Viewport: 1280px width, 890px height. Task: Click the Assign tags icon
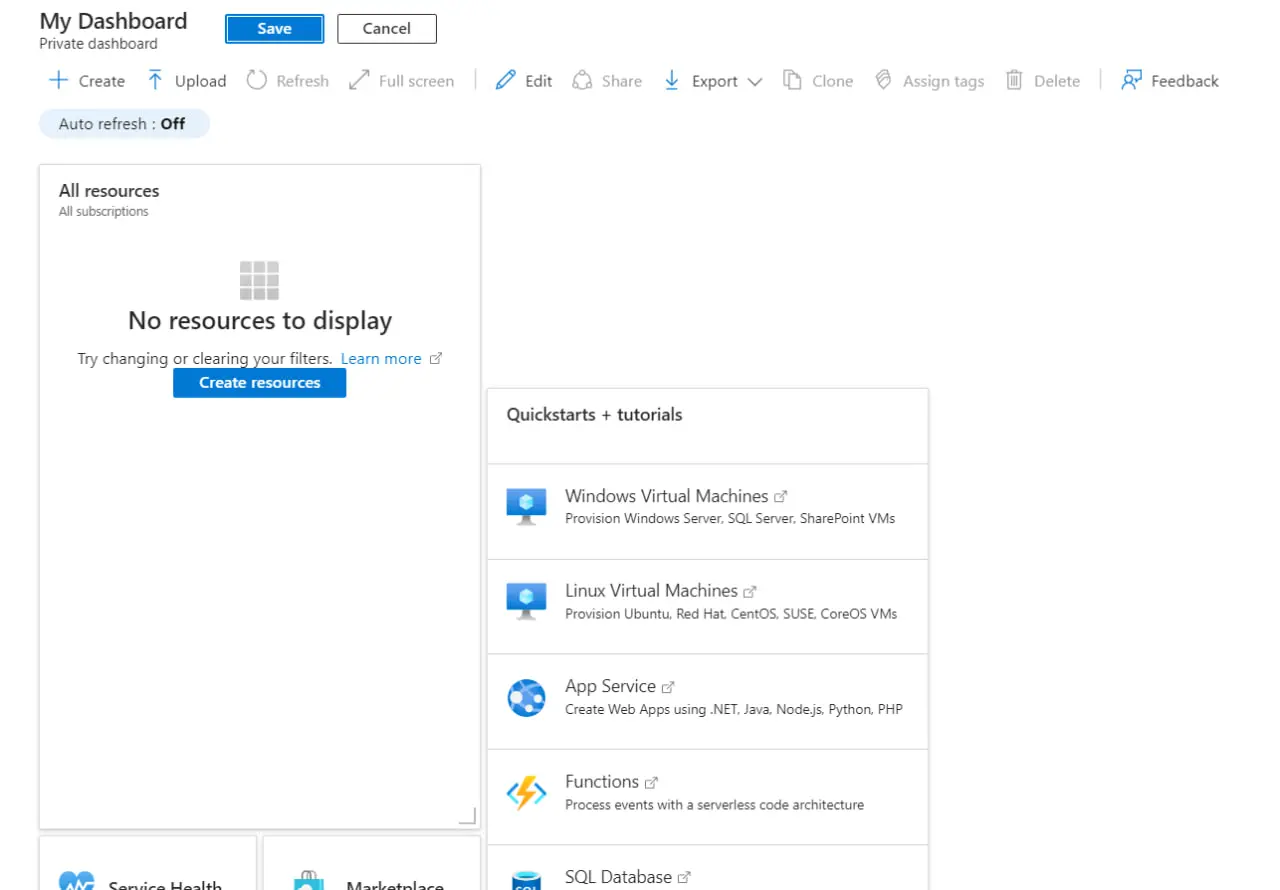click(883, 81)
